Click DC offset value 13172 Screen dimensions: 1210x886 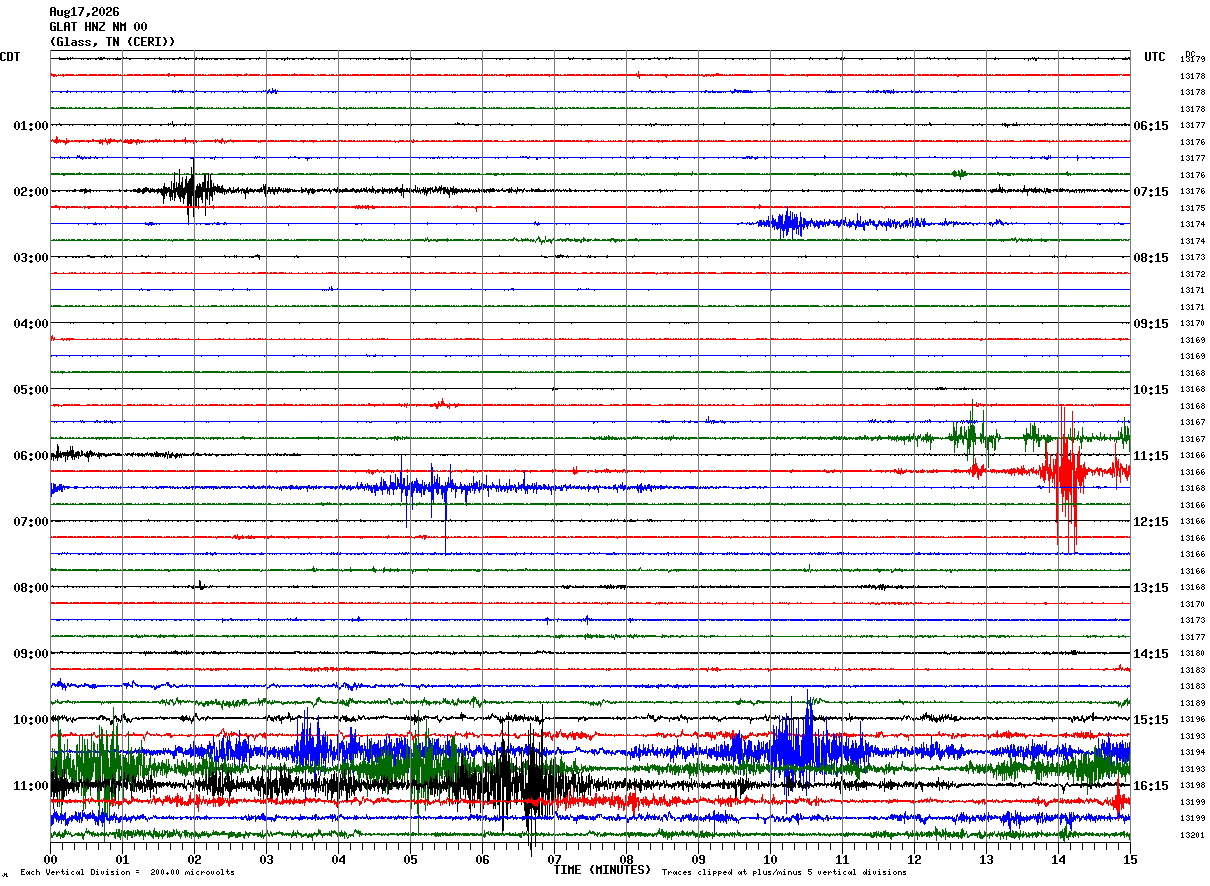coord(1192,274)
